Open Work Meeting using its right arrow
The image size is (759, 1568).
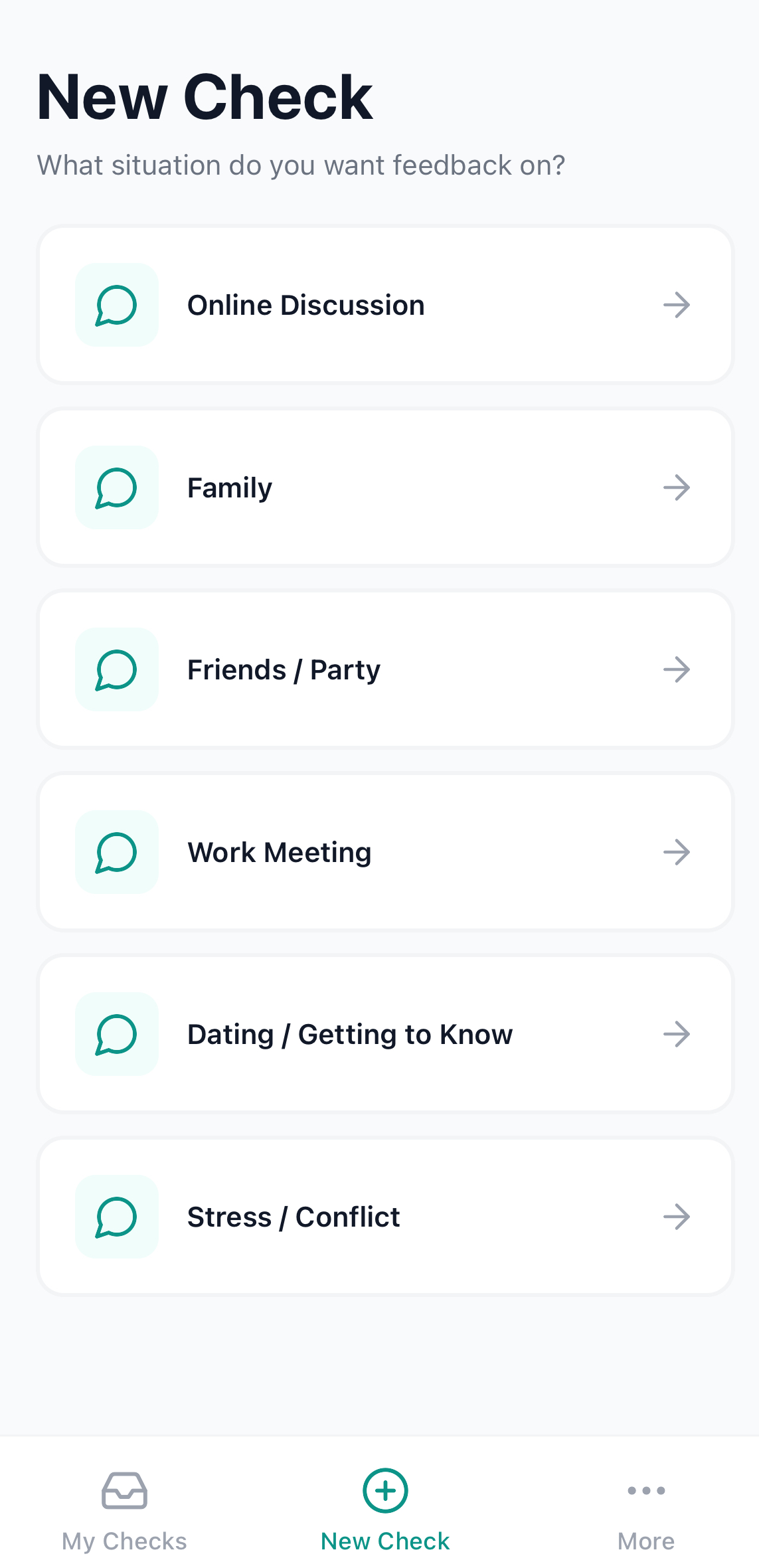(x=677, y=852)
